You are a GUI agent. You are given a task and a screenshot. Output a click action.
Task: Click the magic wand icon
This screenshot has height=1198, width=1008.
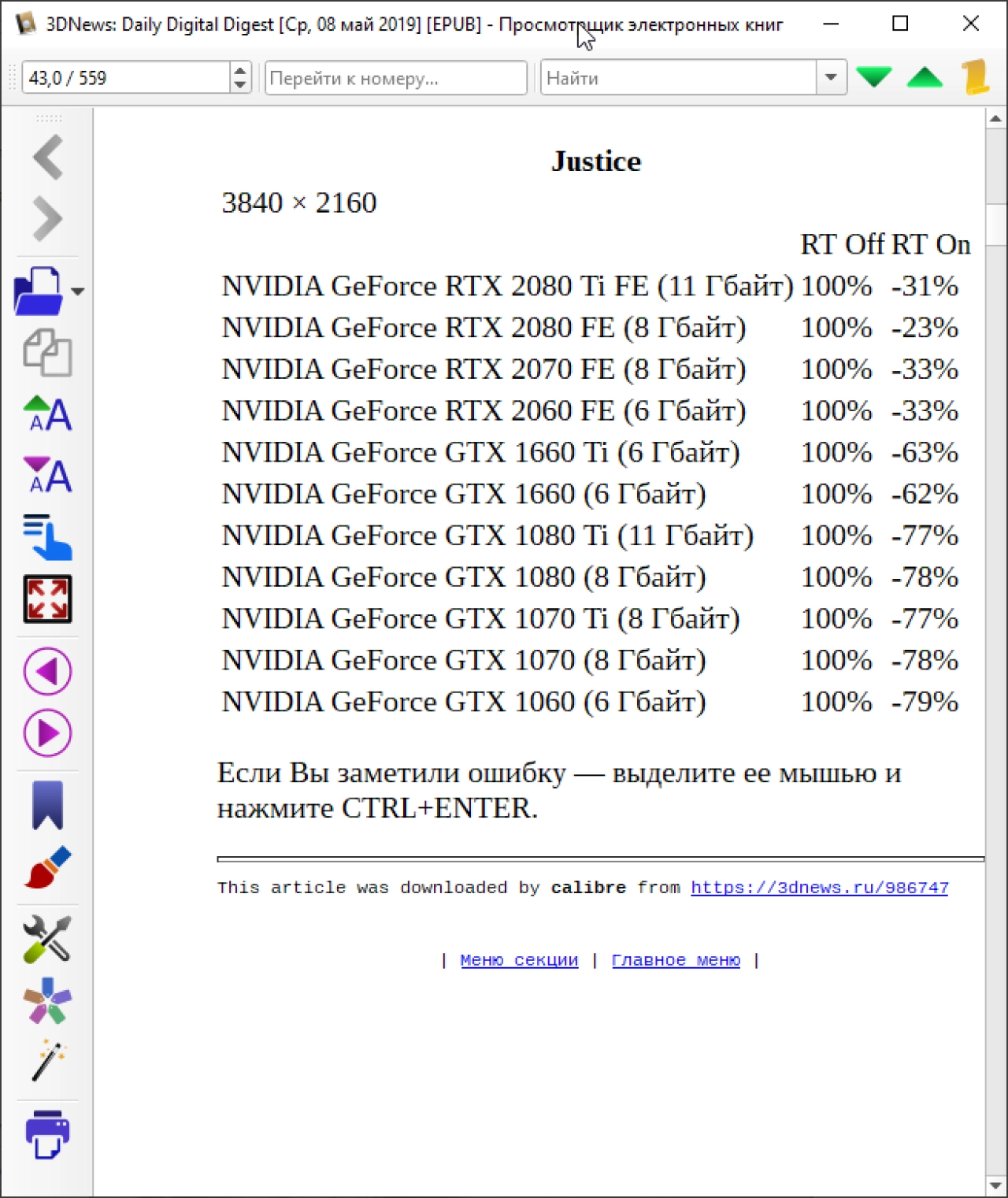point(48,1061)
